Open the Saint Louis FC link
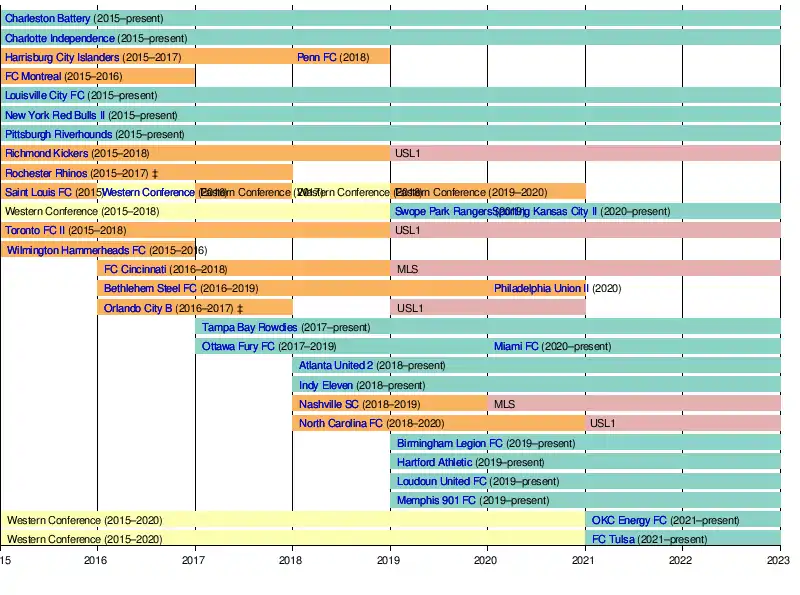 (x=38, y=192)
